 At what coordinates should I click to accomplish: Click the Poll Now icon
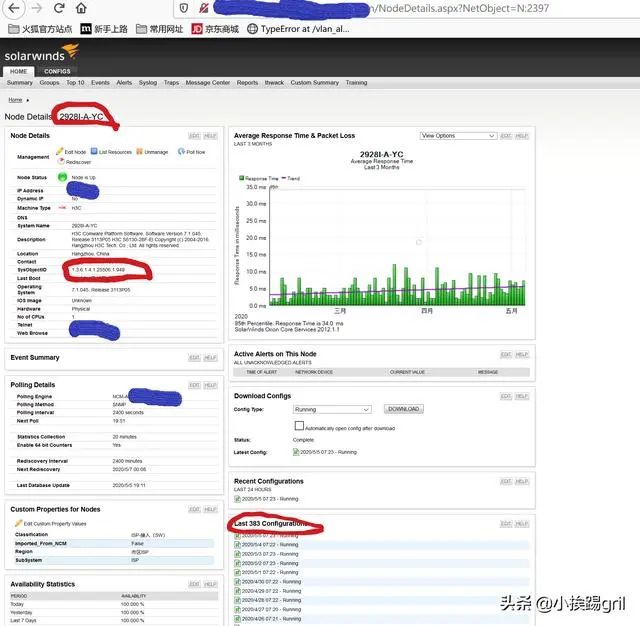click(181, 151)
